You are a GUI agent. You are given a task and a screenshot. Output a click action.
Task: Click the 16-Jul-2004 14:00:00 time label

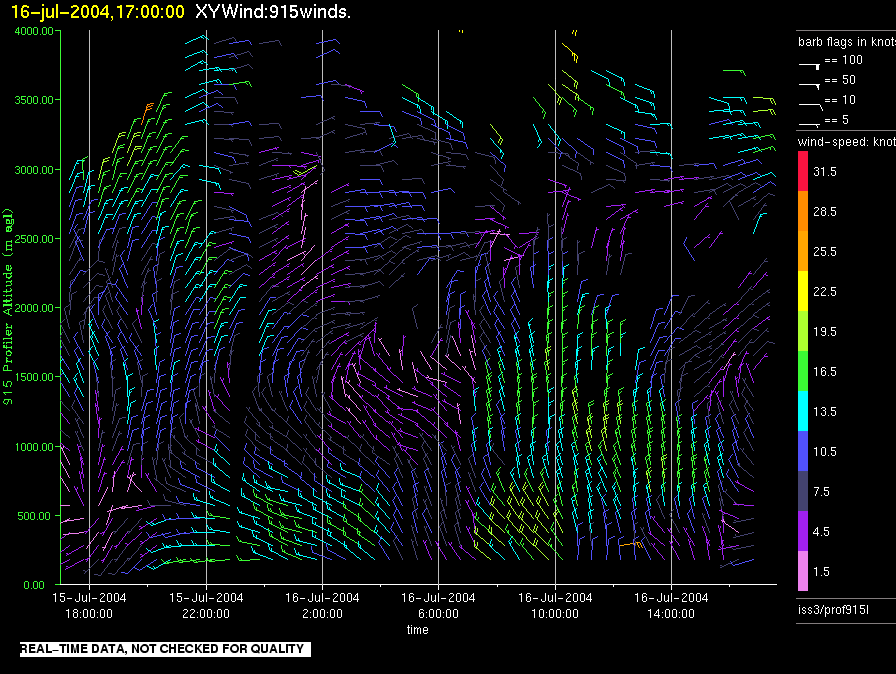click(x=671, y=605)
